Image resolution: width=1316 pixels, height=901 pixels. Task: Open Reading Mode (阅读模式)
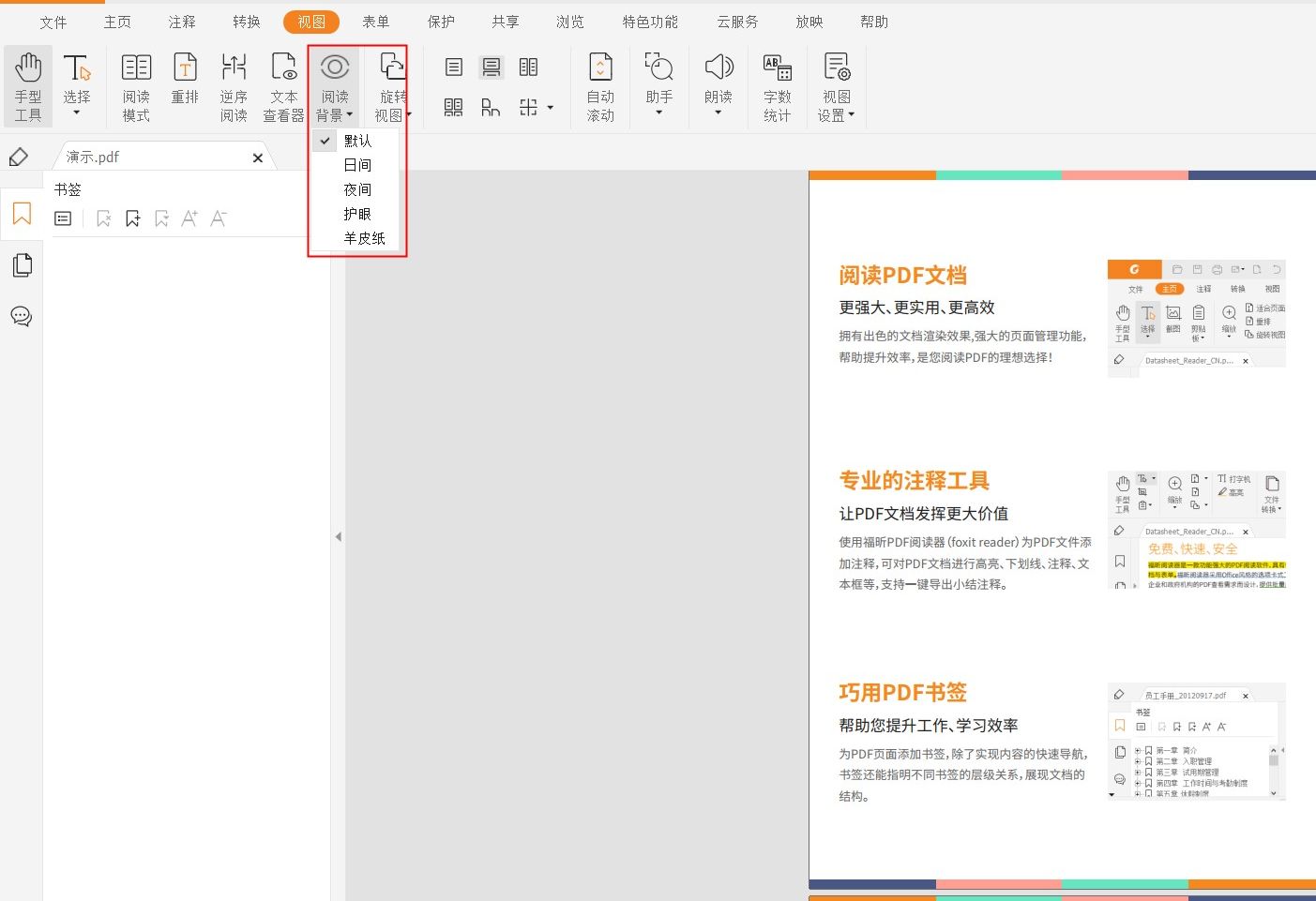tap(136, 87)
